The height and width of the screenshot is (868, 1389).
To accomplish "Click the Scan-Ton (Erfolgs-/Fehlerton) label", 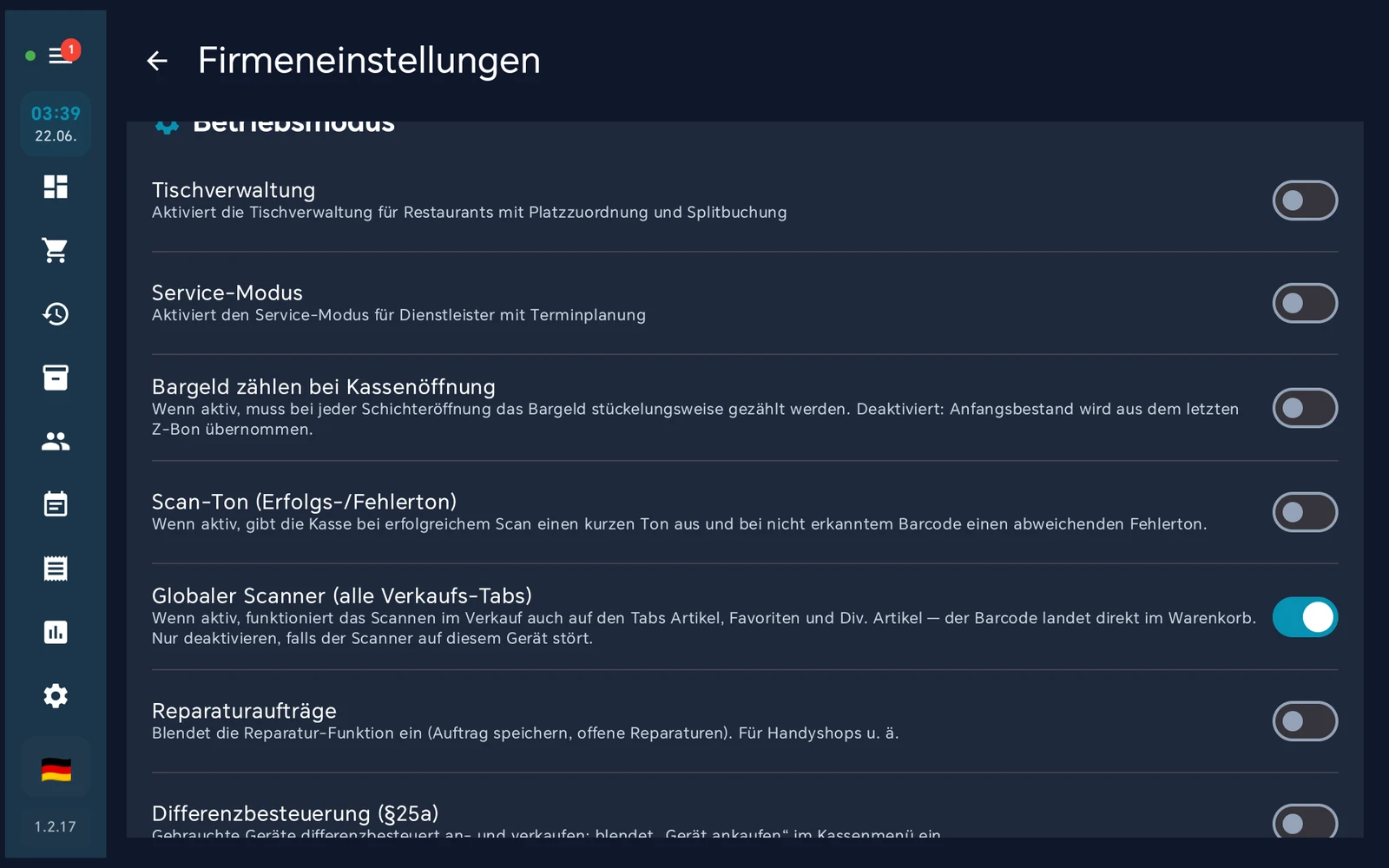I will [x=304, y=502].
